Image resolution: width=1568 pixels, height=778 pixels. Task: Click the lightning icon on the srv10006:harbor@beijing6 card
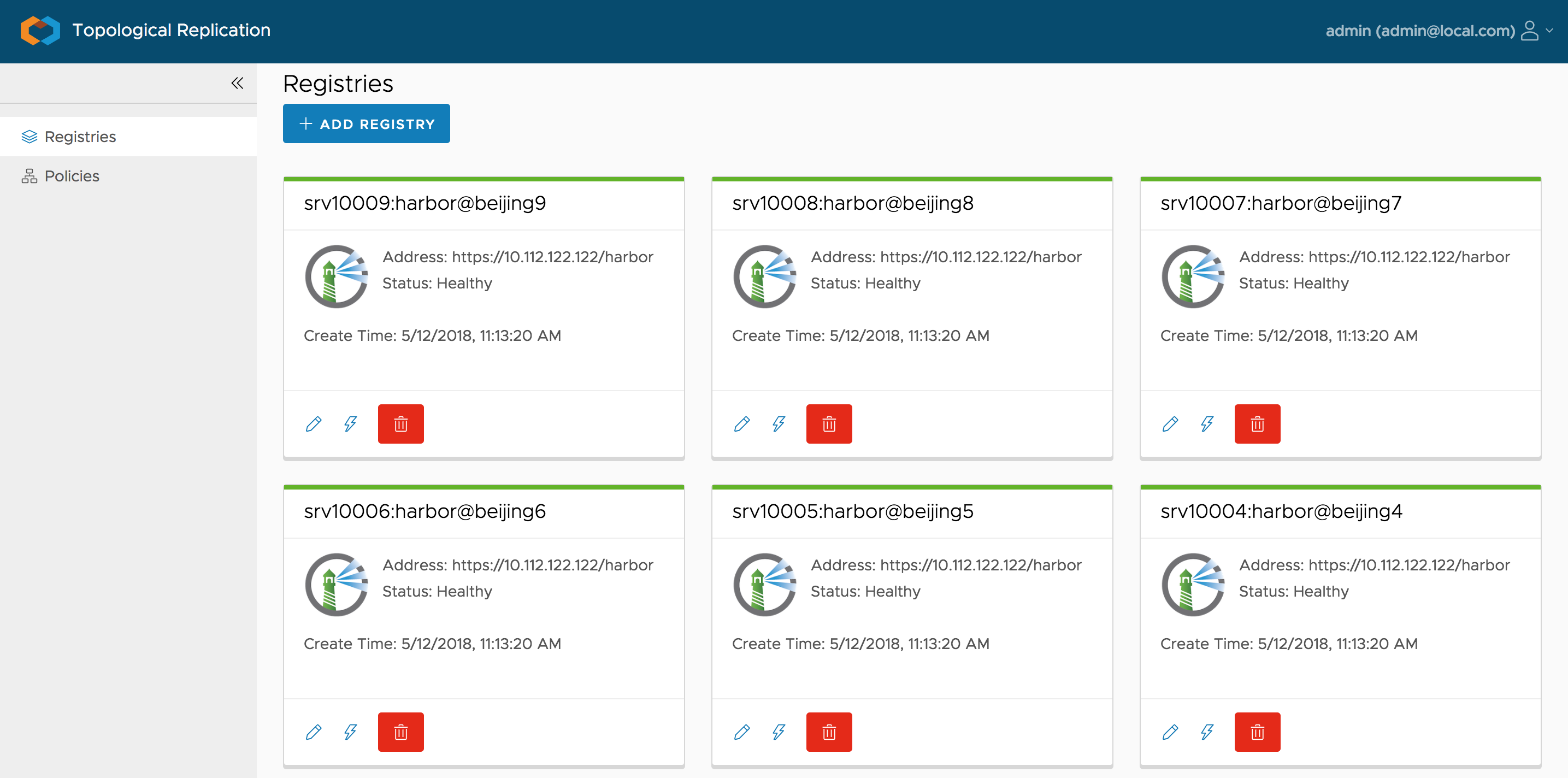coord(350,732)
